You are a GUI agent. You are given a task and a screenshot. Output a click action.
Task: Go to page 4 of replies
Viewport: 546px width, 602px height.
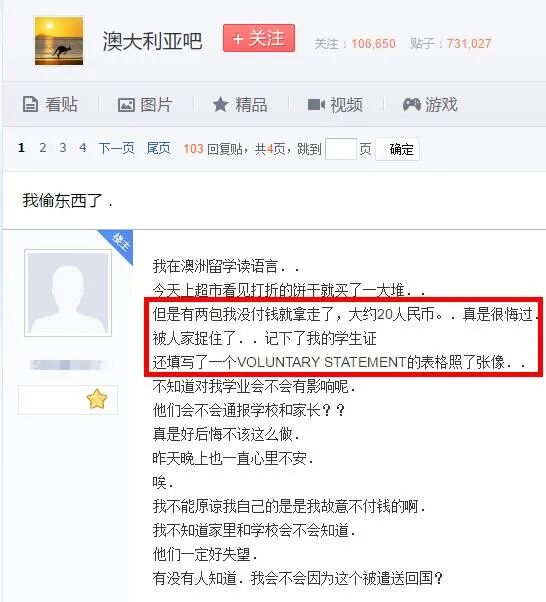click(x=83, y=148)
